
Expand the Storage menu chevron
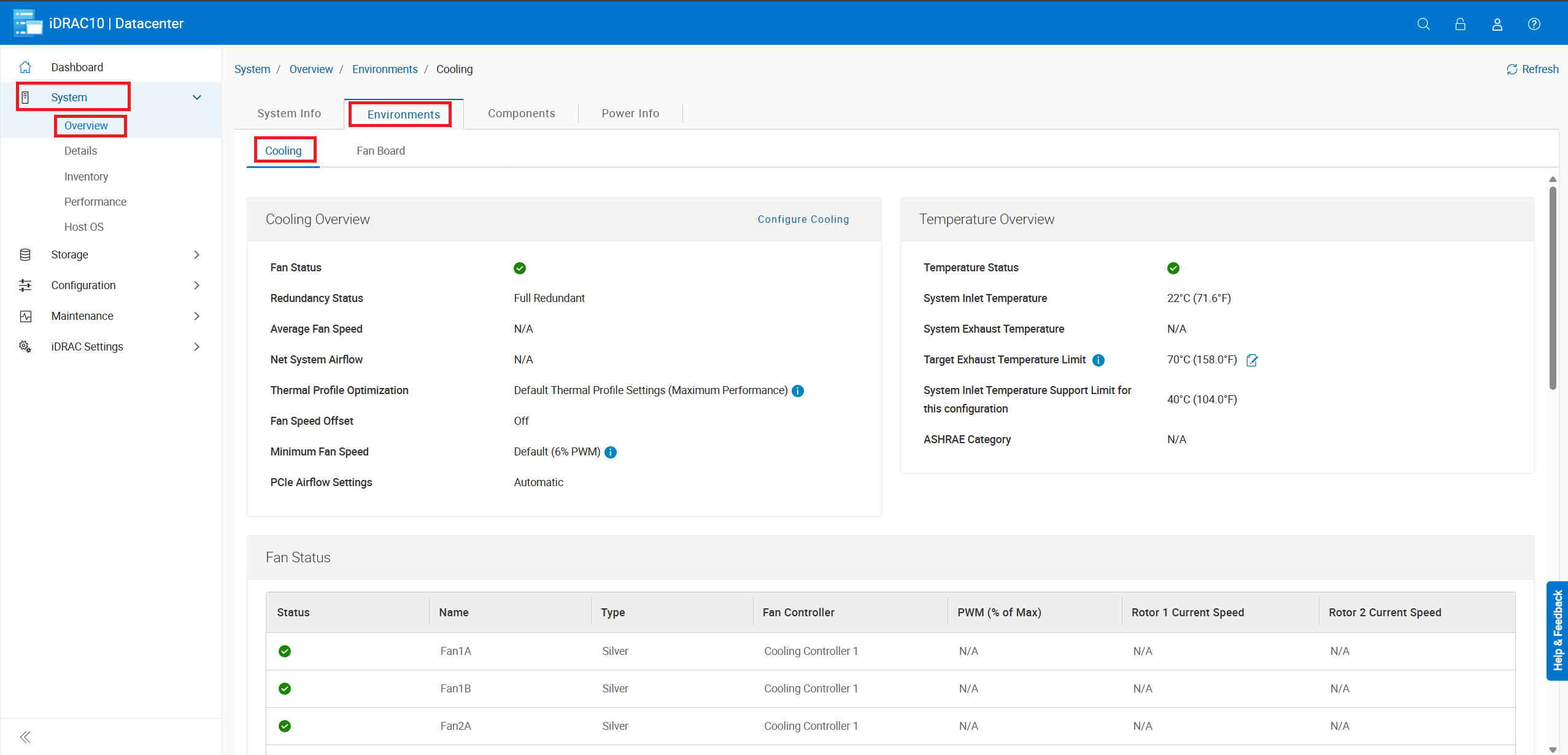pos(196,255)
